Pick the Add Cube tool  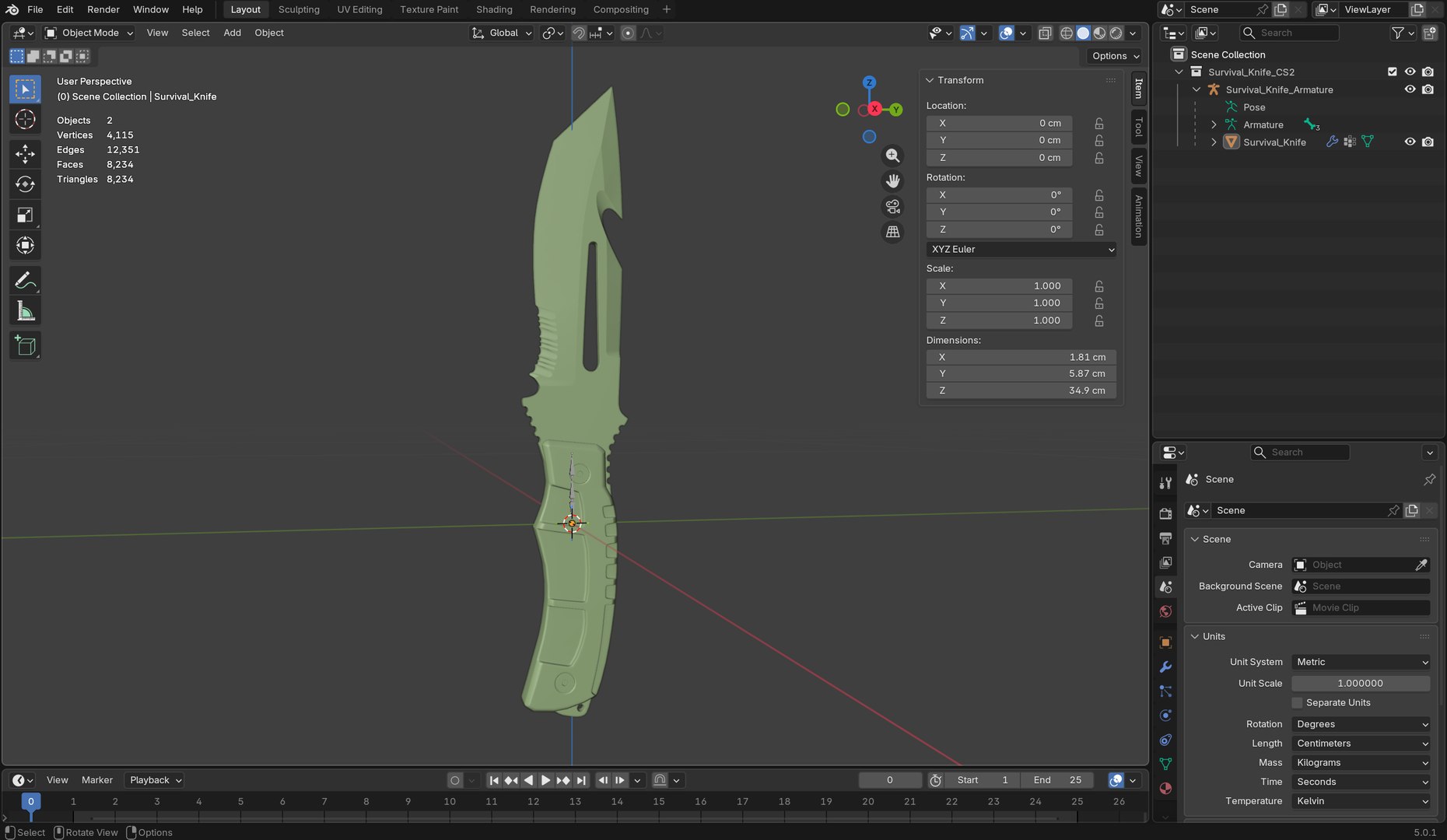click(25, 345)
